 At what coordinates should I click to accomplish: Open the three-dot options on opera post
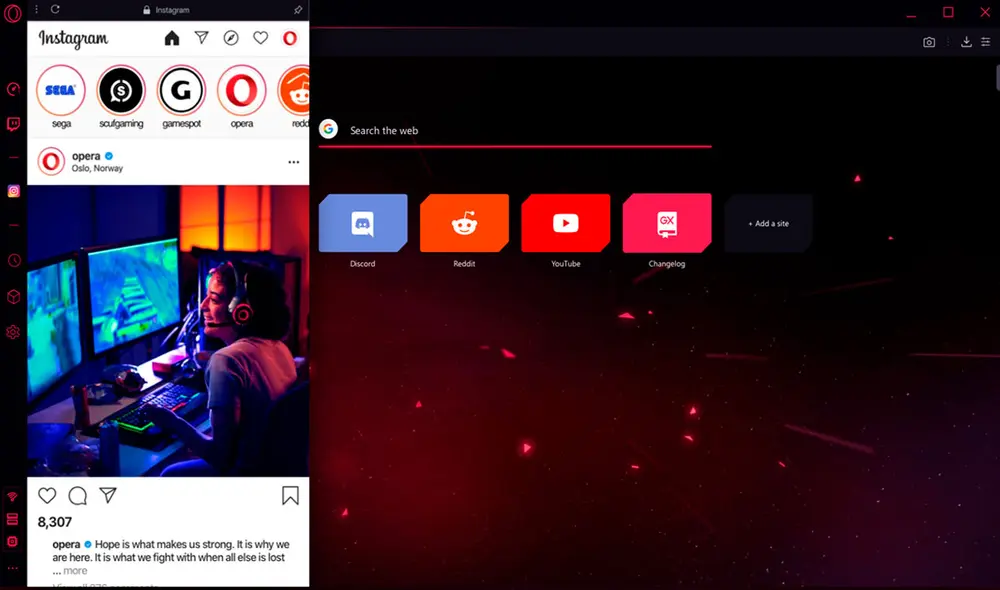tap(293, 162)
